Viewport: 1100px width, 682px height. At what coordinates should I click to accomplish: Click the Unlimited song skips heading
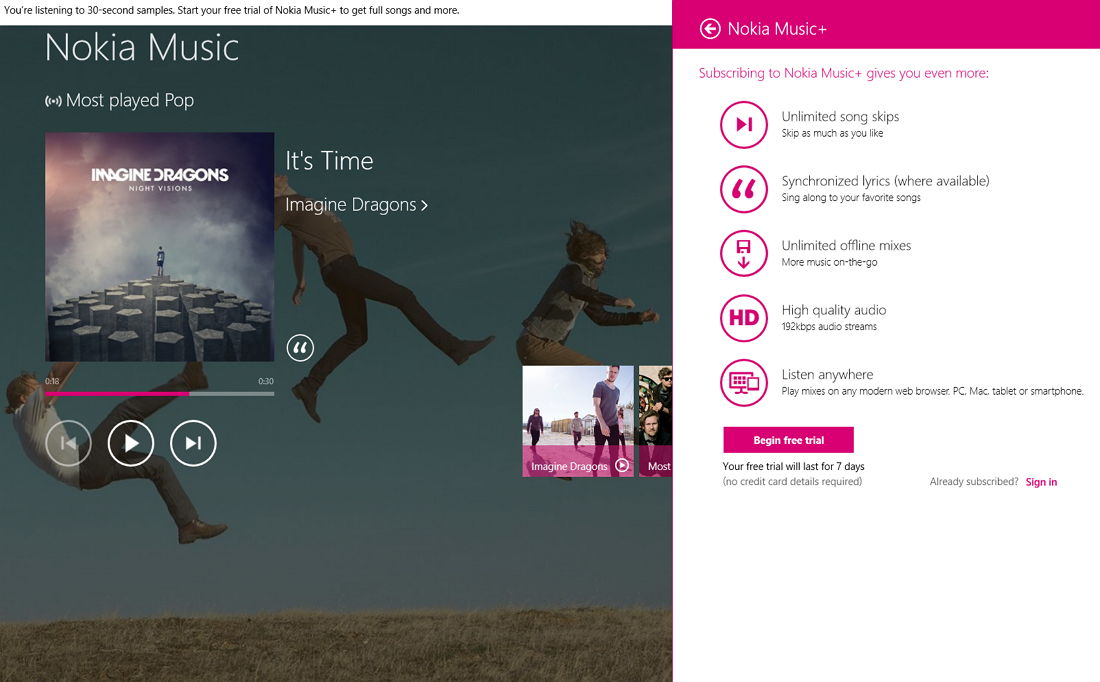[840, 116]
